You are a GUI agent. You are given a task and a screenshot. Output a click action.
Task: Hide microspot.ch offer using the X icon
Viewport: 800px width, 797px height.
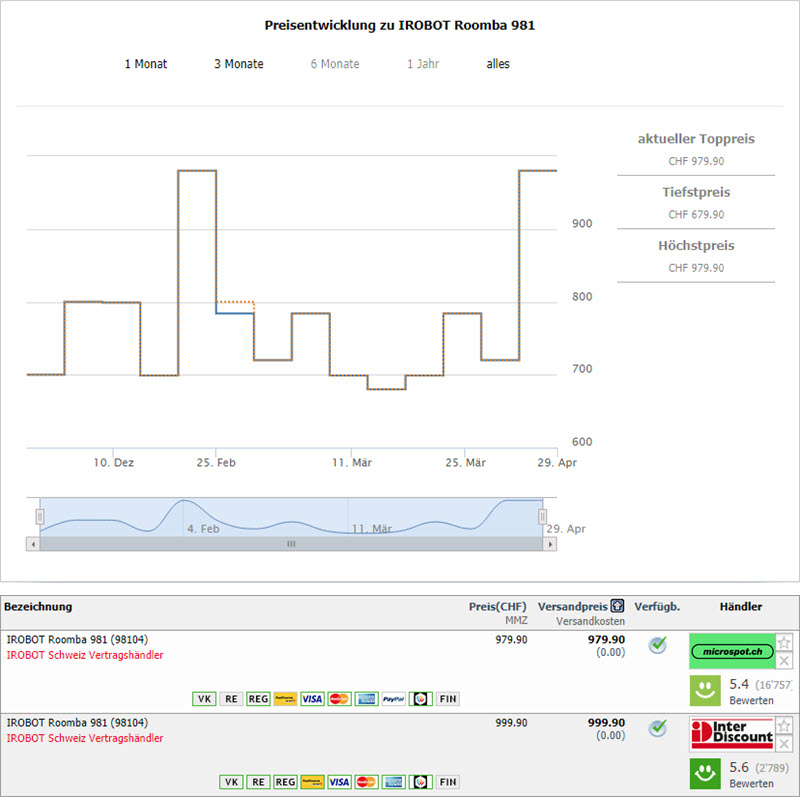(785, 661)
